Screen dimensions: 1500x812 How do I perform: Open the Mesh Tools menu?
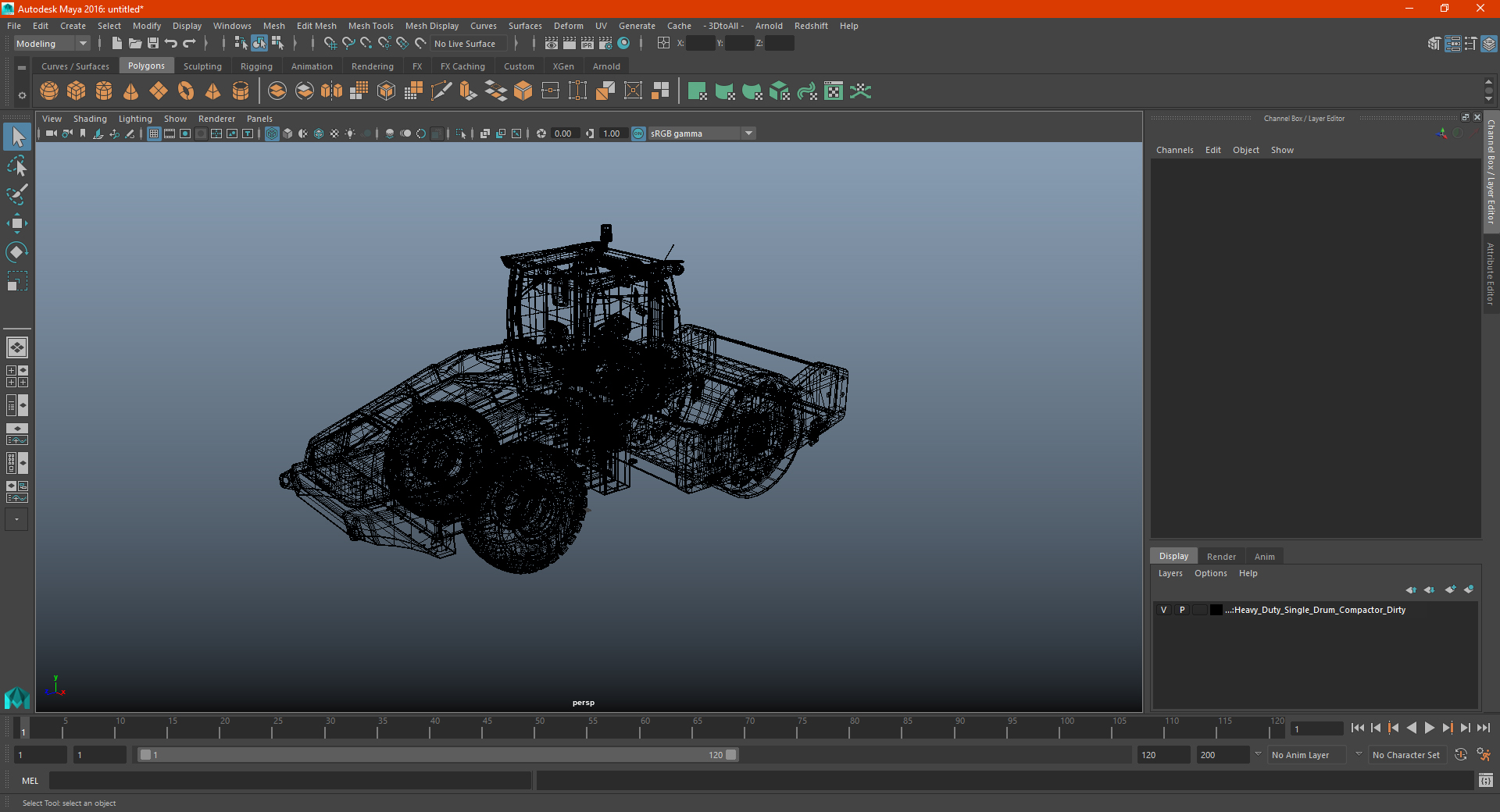371,26
